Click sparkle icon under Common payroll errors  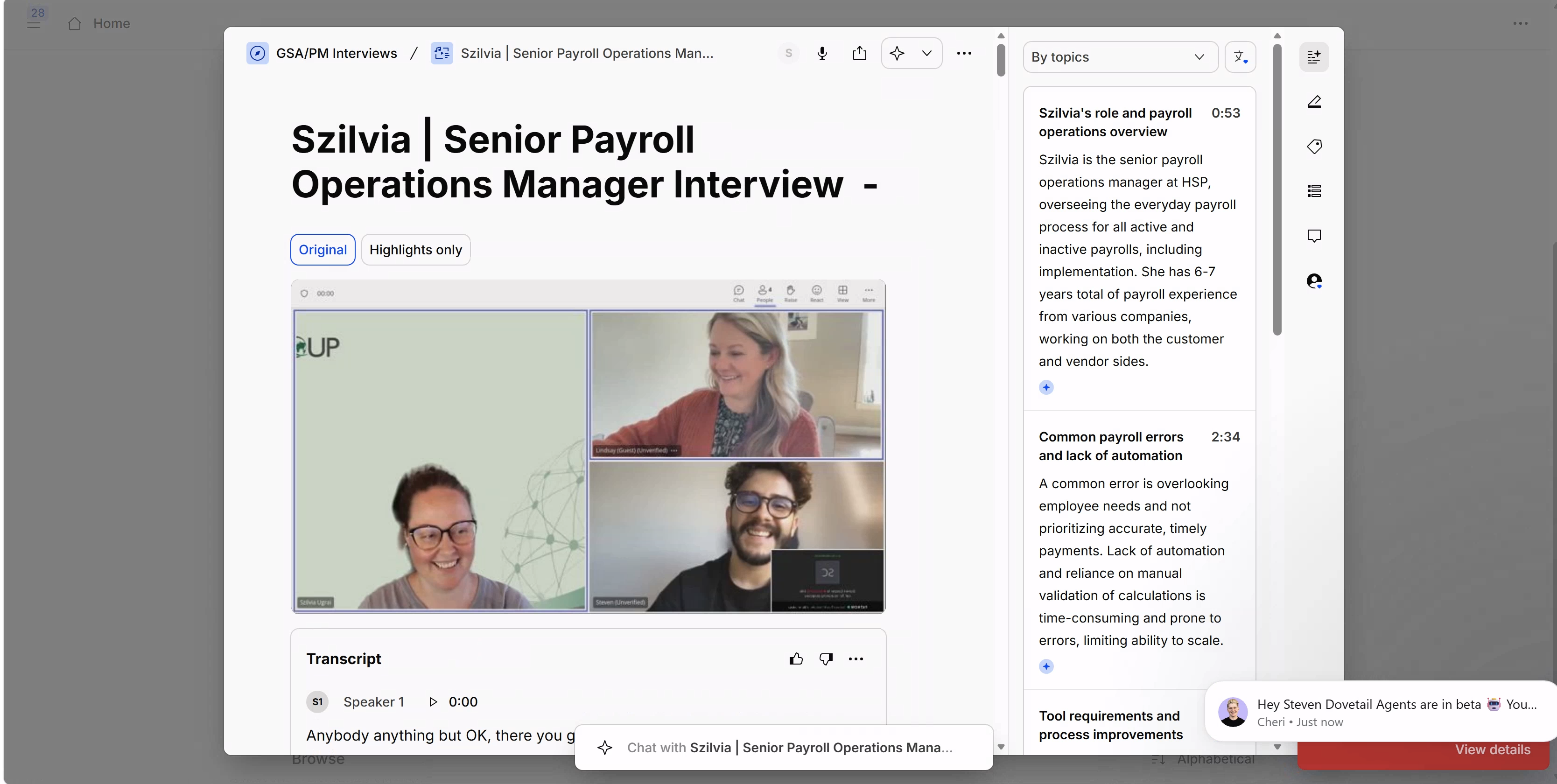(x=1046, y=667)
